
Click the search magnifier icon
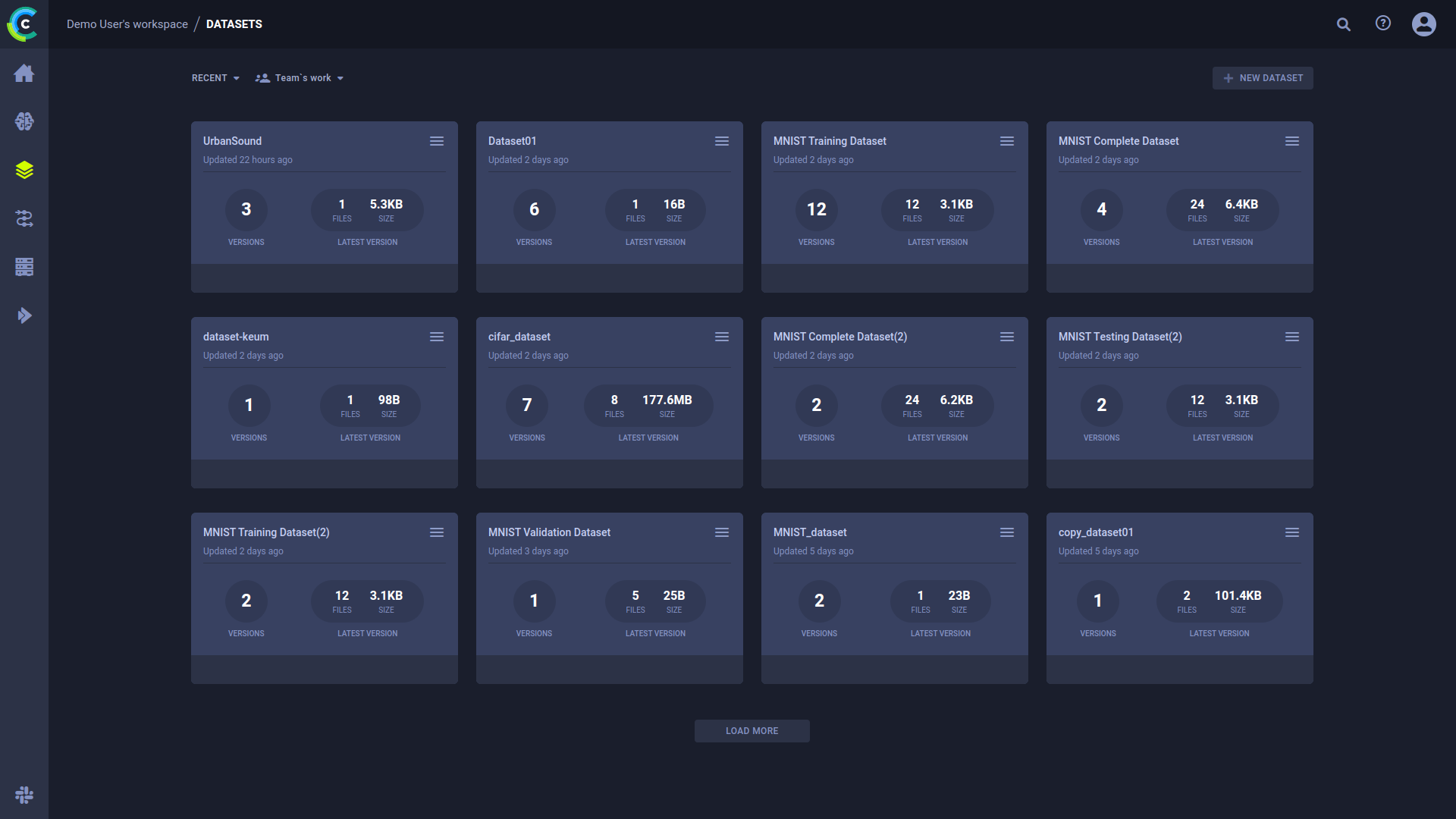[x=1344, y=24]
